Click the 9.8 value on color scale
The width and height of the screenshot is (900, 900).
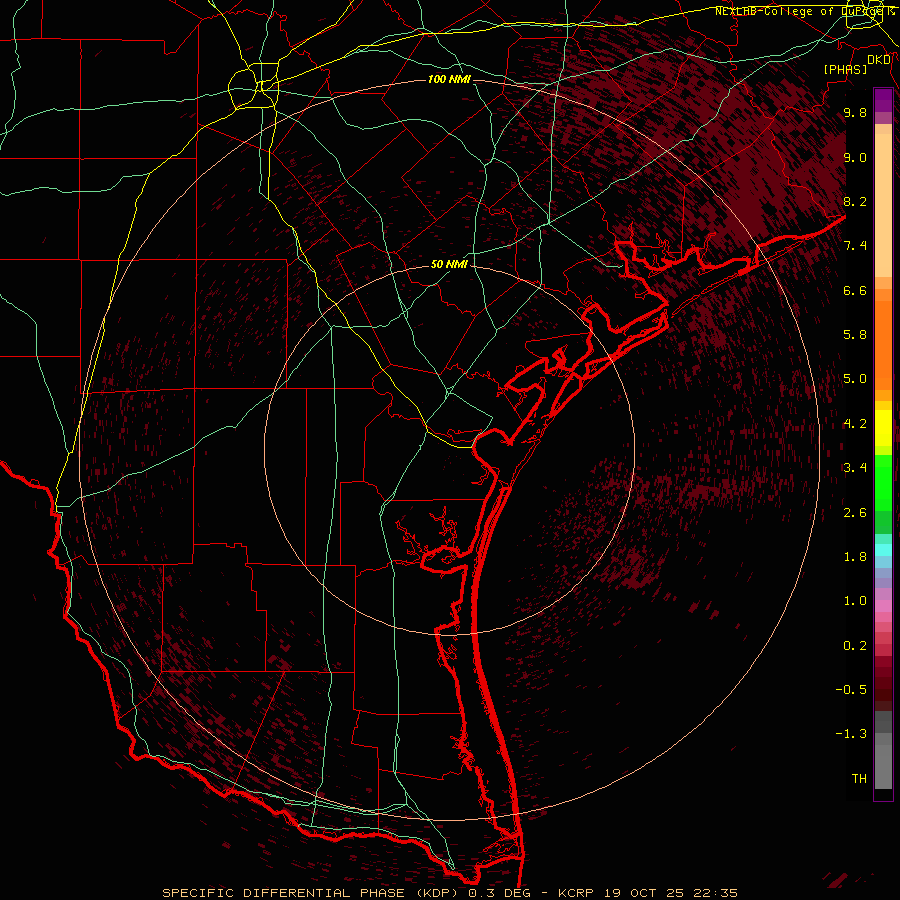click(x=855, y=113)
